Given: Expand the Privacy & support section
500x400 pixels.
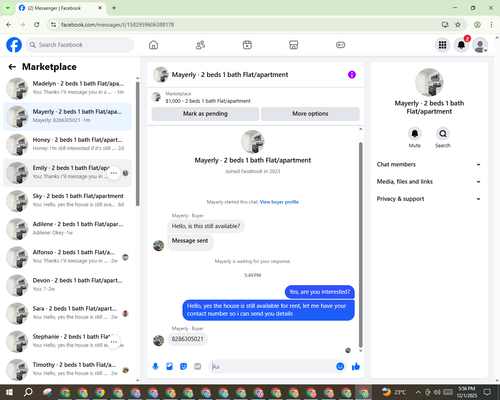Looking at the screenshot, I should [x=429, y=199].
